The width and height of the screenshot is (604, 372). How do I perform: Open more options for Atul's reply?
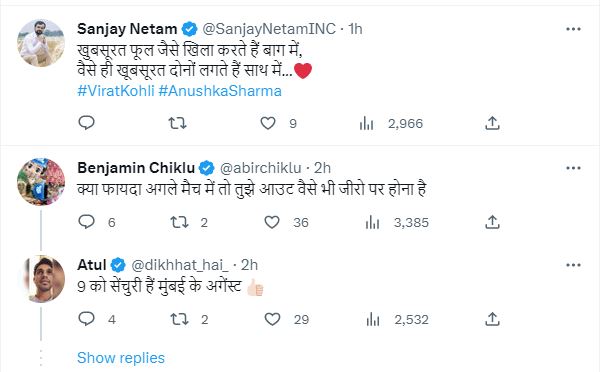click(x=574, y=265)
